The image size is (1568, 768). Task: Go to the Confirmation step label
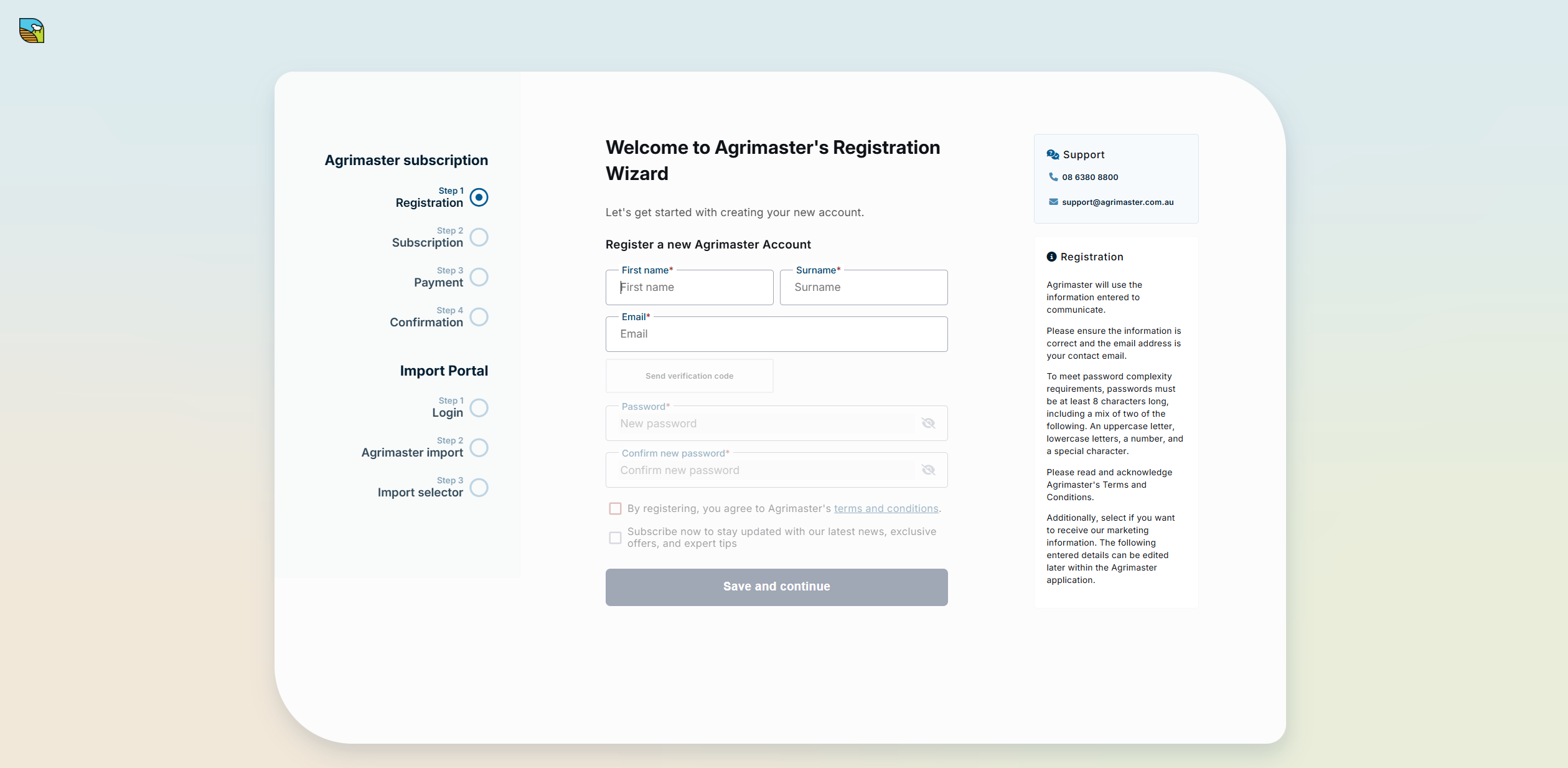click(426, 323)
